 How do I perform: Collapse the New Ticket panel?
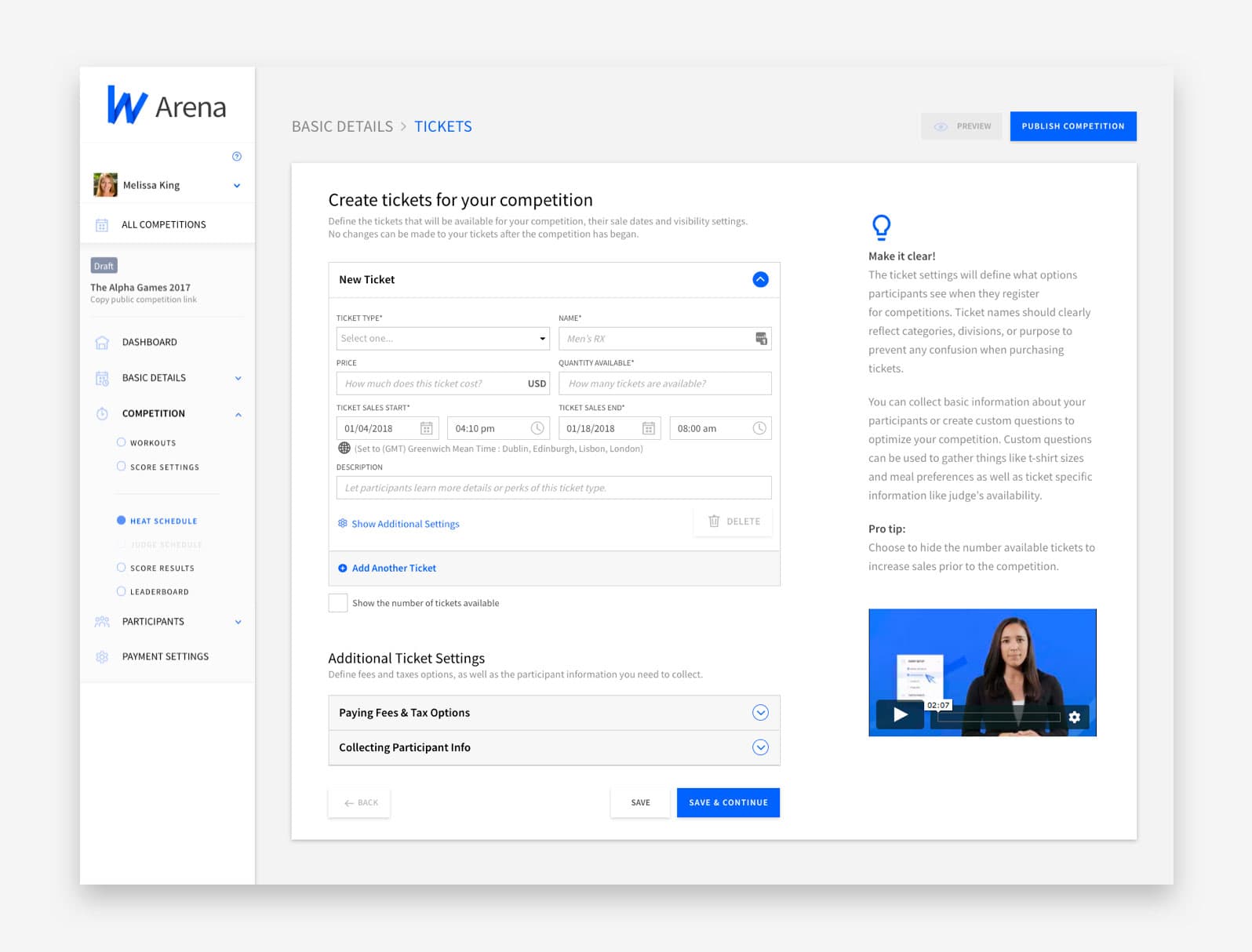point(760,279)
